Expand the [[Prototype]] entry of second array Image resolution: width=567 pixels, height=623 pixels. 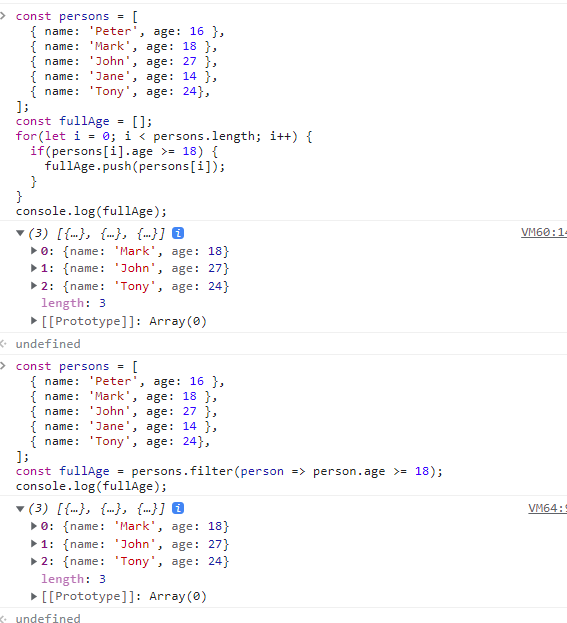tap(34, 596)
